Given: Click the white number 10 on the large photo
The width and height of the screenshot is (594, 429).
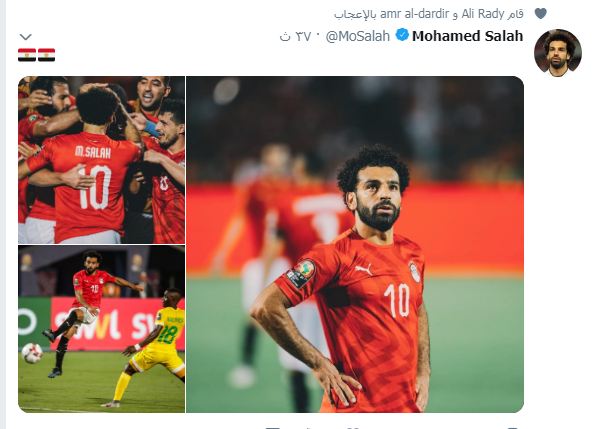Looking at the screenshot, I should click(397, 300).
